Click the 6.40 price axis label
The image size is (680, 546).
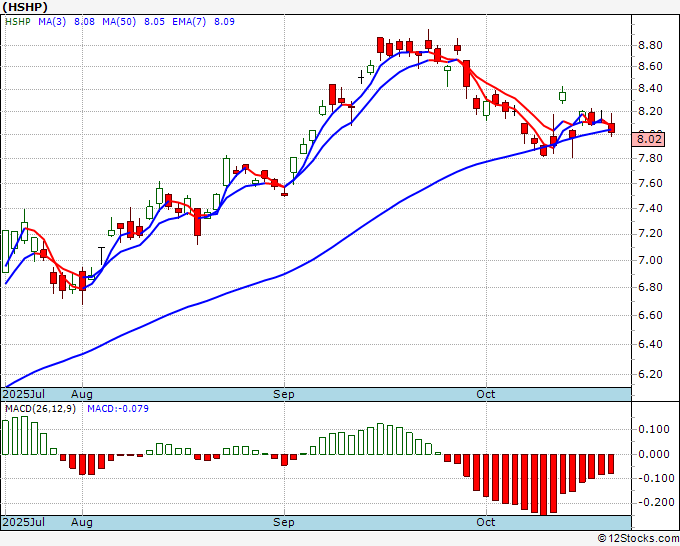(650, 344)
